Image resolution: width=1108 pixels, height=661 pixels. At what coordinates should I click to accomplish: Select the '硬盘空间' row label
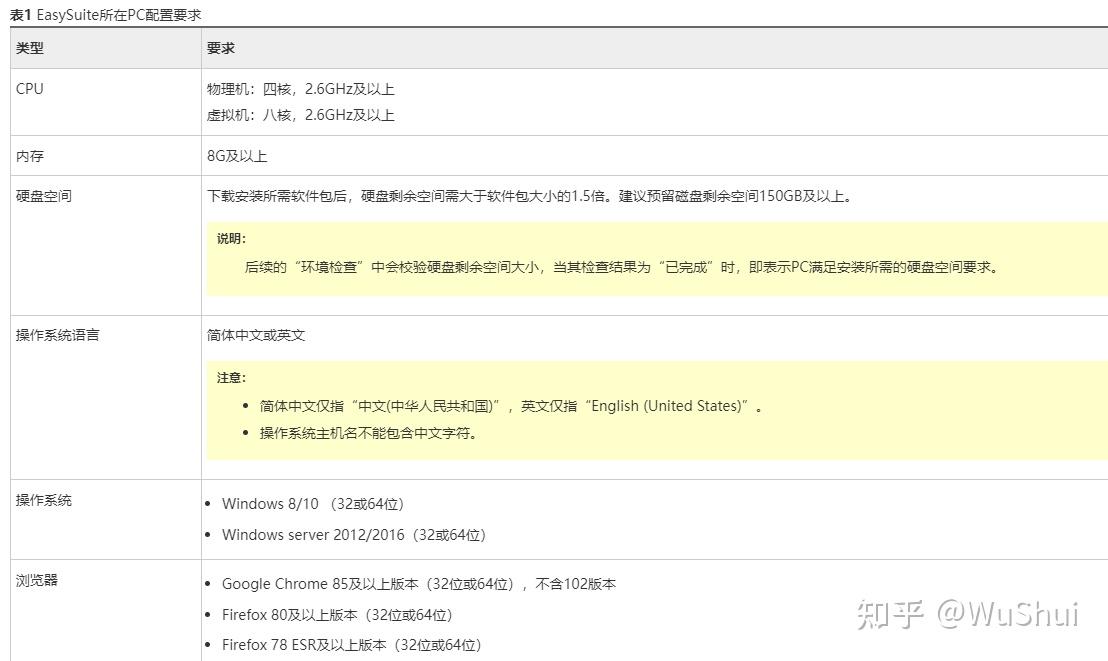point(44,196)
